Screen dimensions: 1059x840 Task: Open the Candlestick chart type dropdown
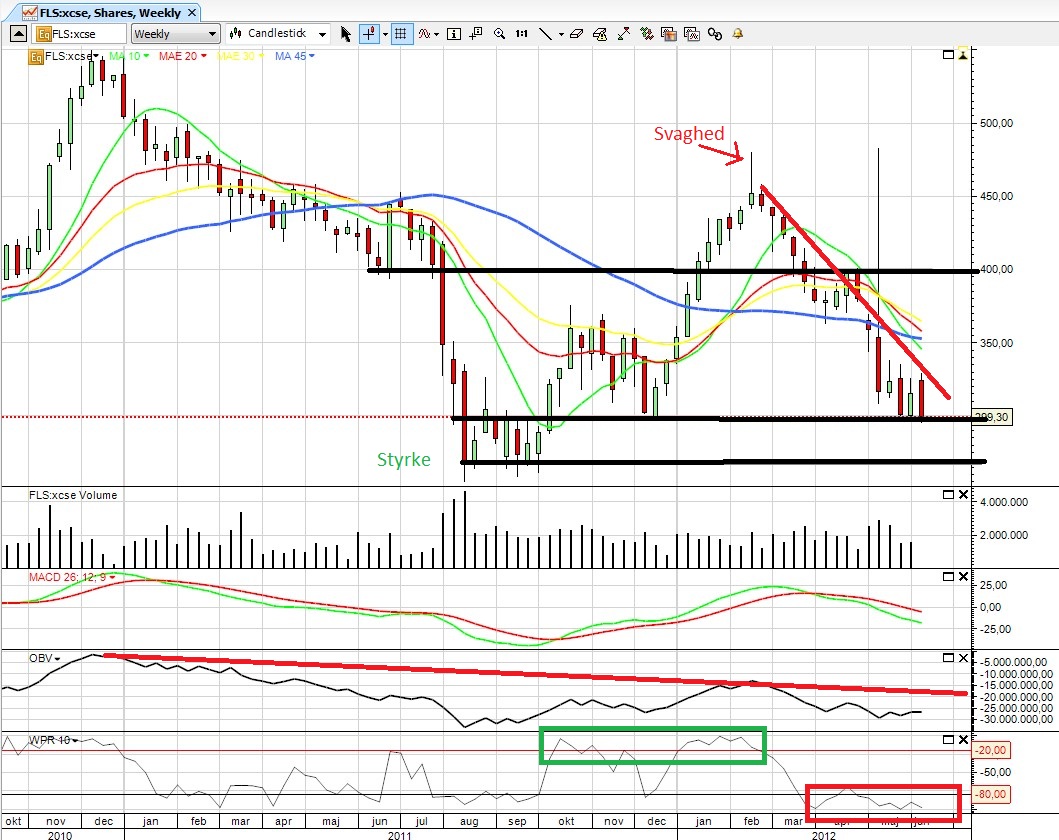[x=278, y=33]
